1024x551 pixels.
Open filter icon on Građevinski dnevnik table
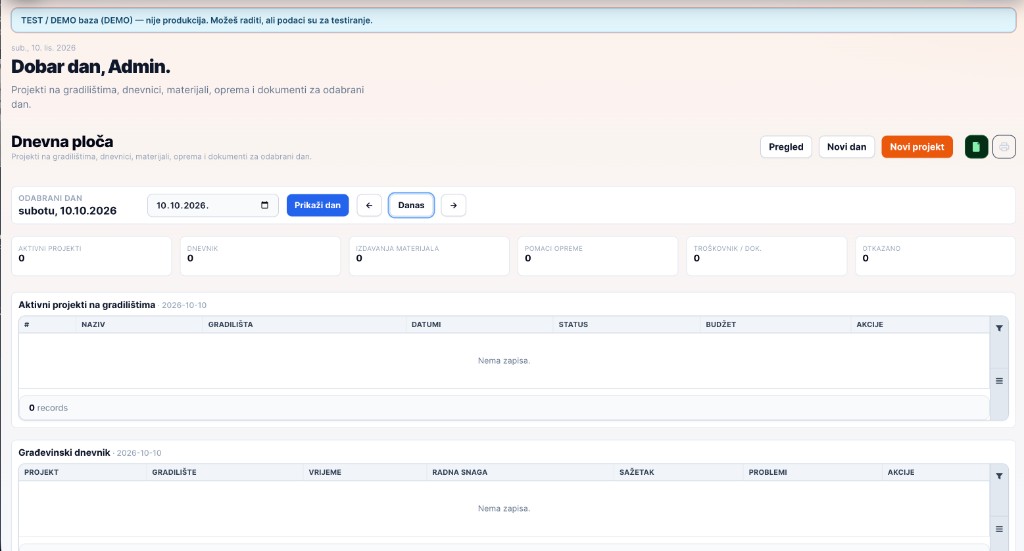tap(999, 476)
